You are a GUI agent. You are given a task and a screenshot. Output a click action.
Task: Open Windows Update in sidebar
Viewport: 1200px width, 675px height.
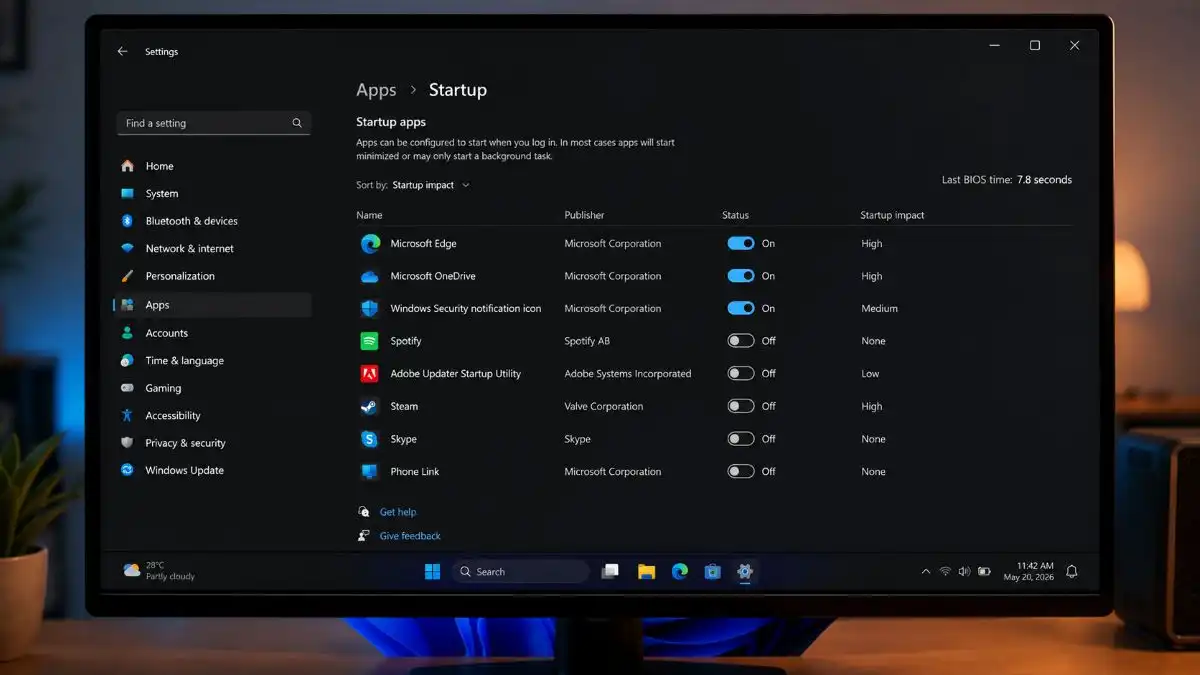click(213, 470)
